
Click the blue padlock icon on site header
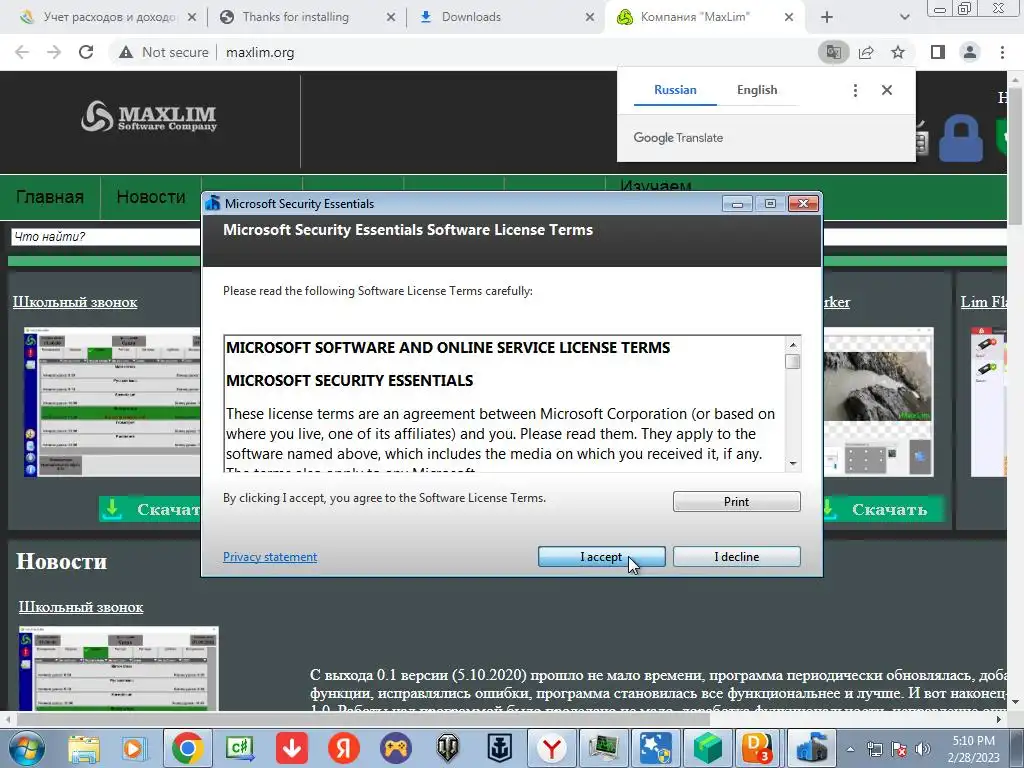coord(961,139)
